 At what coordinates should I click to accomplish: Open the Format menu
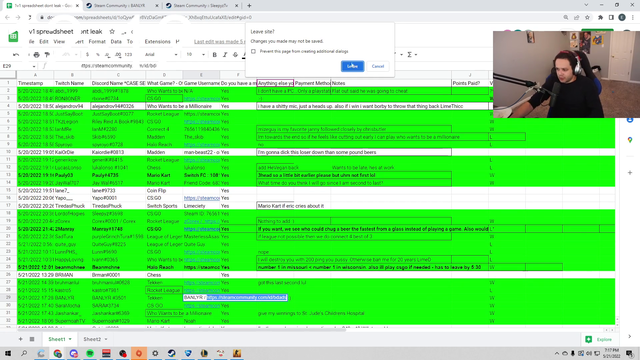tap(97, 42)
